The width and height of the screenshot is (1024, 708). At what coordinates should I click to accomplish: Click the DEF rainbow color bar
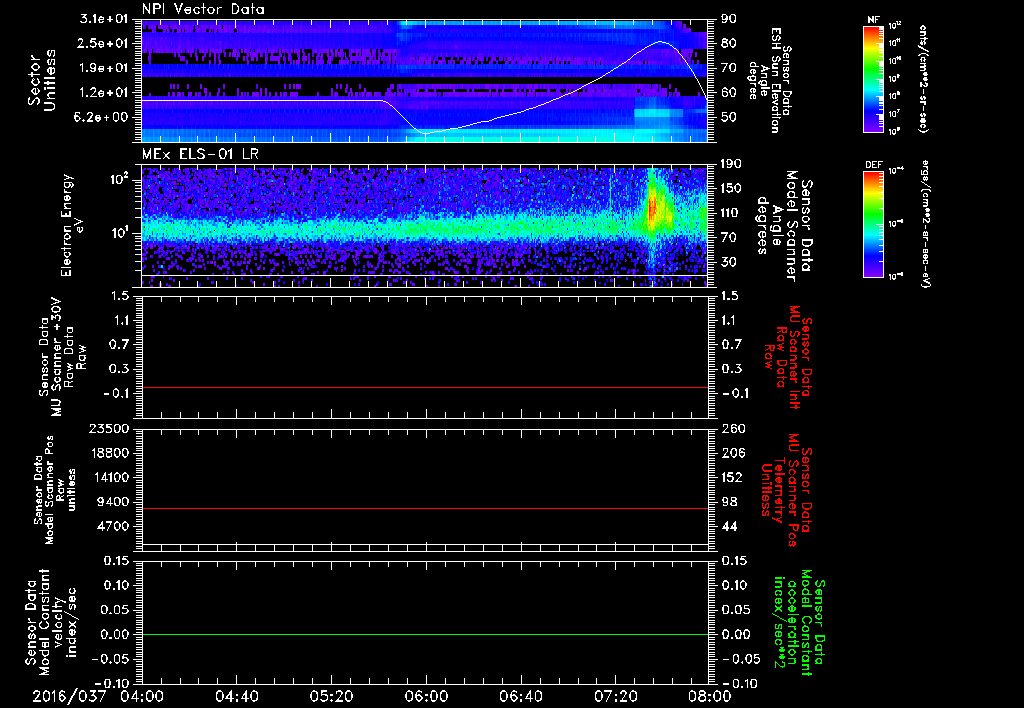874,224
